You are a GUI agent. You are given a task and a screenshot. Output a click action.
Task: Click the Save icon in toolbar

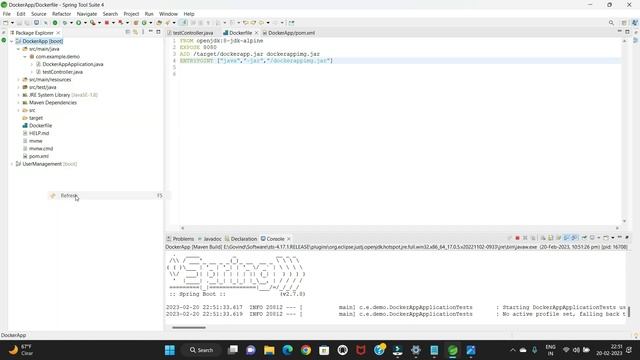tap(19, 23)
